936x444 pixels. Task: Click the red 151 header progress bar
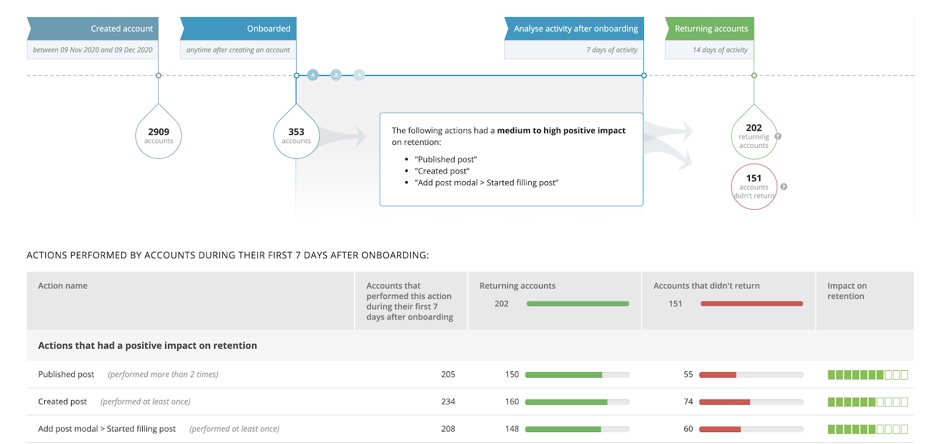pos(752,304)
